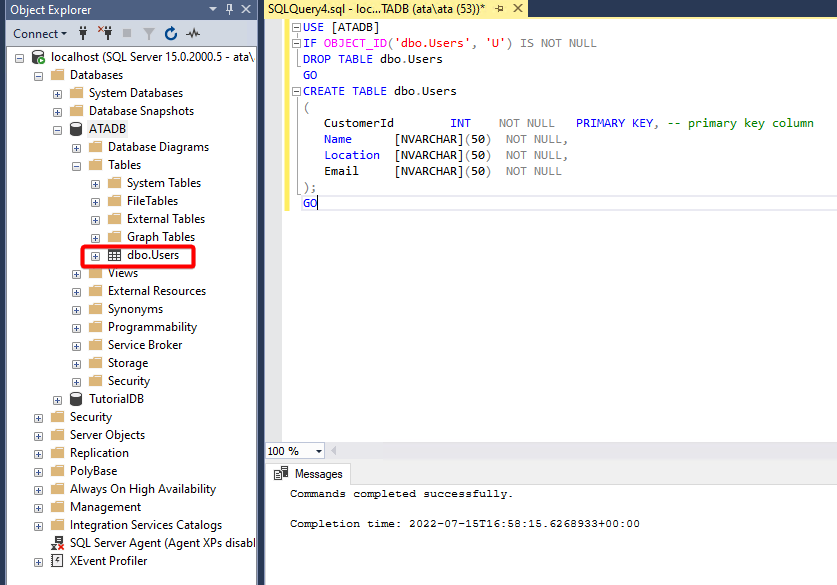Open the Connect dropdown button

pos(40,34)
